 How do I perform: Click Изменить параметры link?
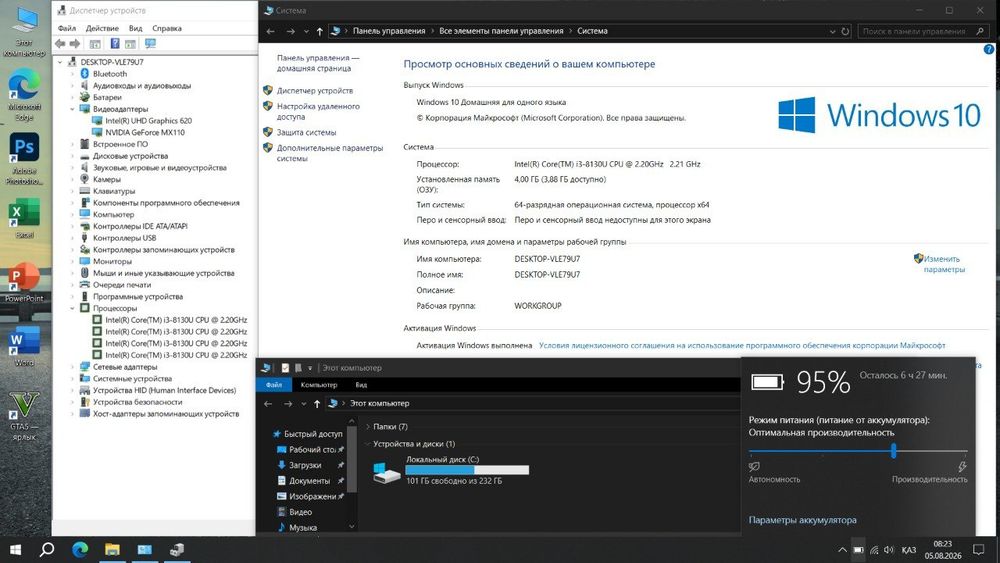[x=944, y=264]
